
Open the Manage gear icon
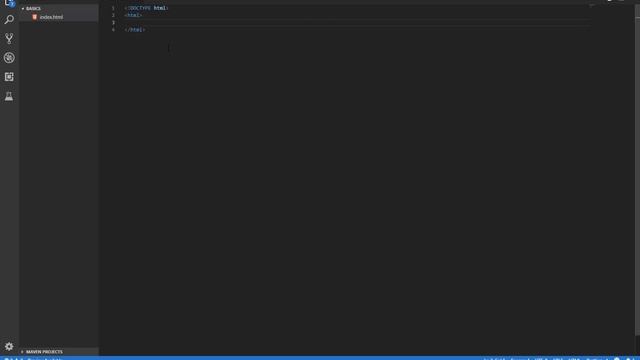tap(9, 346)
